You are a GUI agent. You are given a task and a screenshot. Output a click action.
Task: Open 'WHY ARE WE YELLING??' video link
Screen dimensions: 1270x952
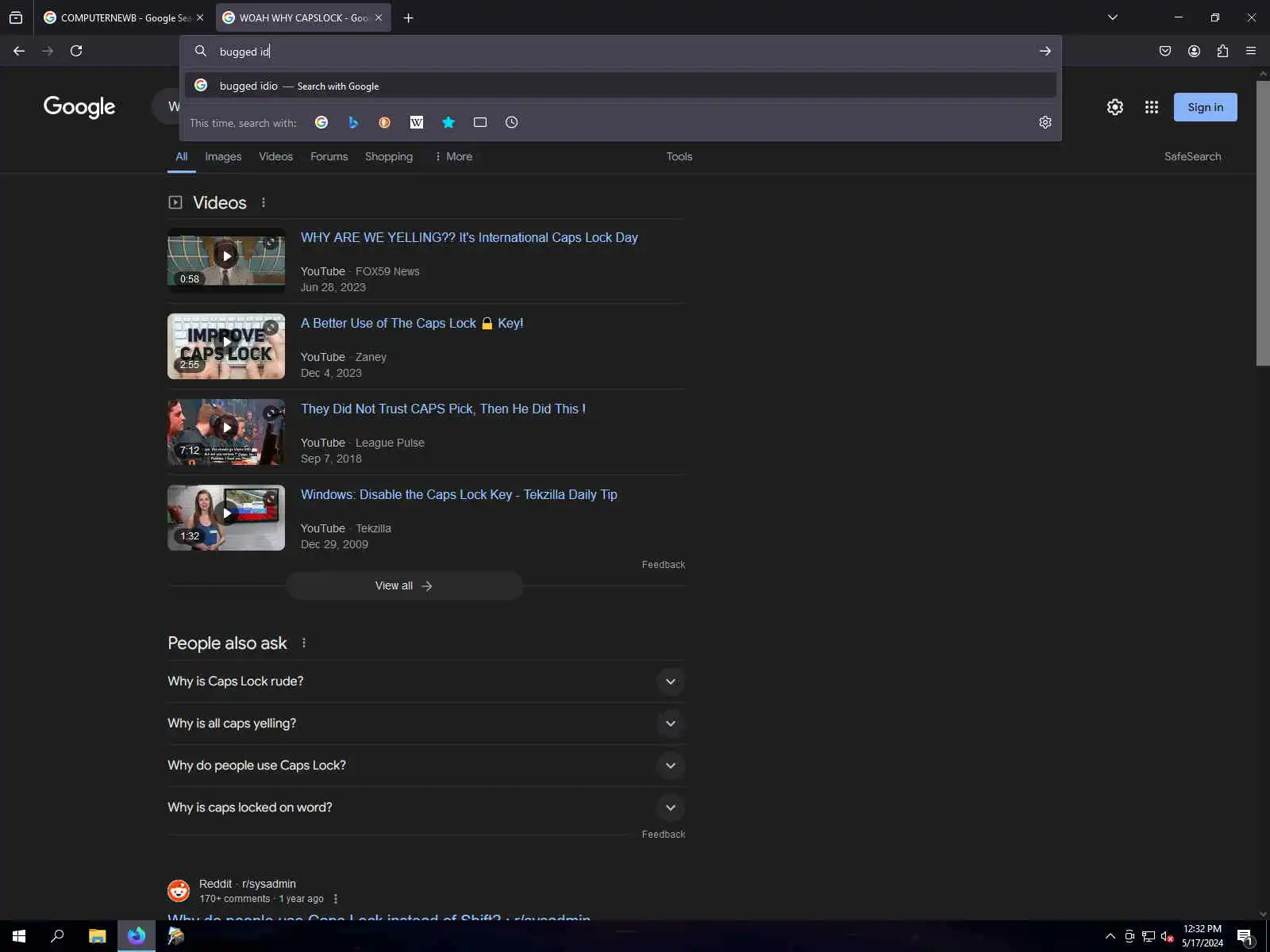point(469,237)
